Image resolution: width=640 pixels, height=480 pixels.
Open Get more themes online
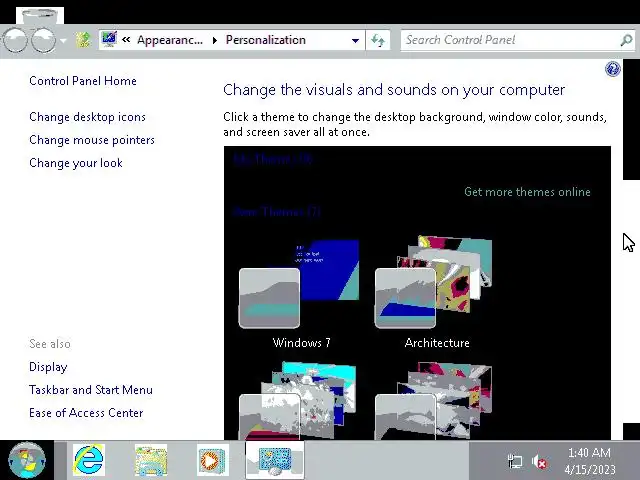tap(527, 192)
